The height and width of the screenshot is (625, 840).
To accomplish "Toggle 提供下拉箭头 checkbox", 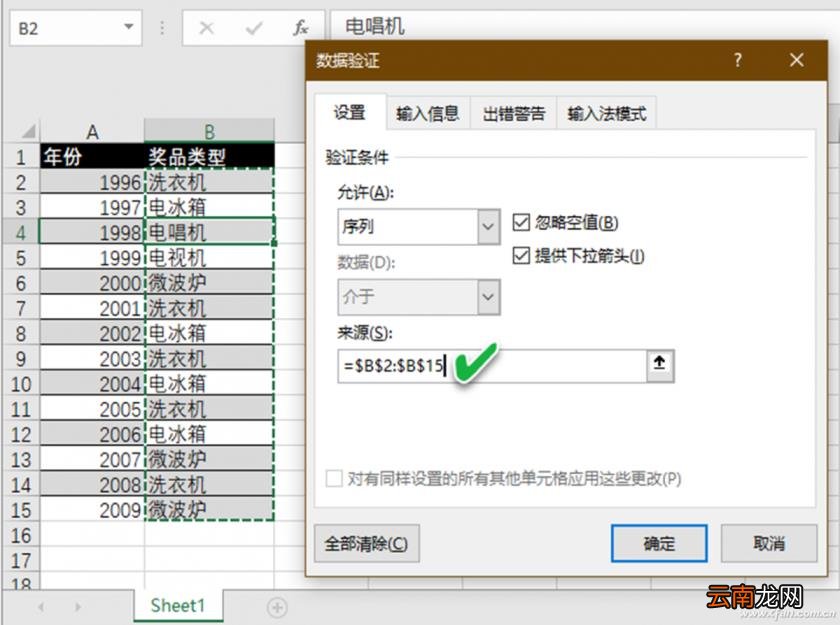I will pyautogui.click(x=521, y=255).
